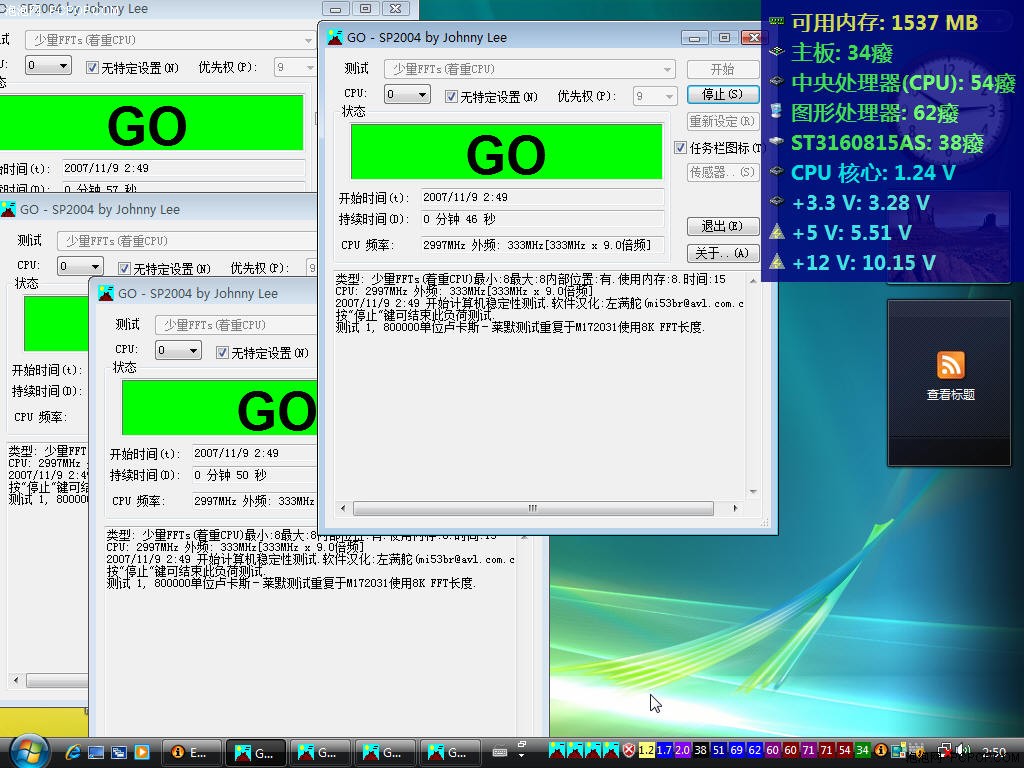The image size is (1024, 768).
Task: Toggle 无特定设置 checkbox in top-left window
Action: (93, 67)
